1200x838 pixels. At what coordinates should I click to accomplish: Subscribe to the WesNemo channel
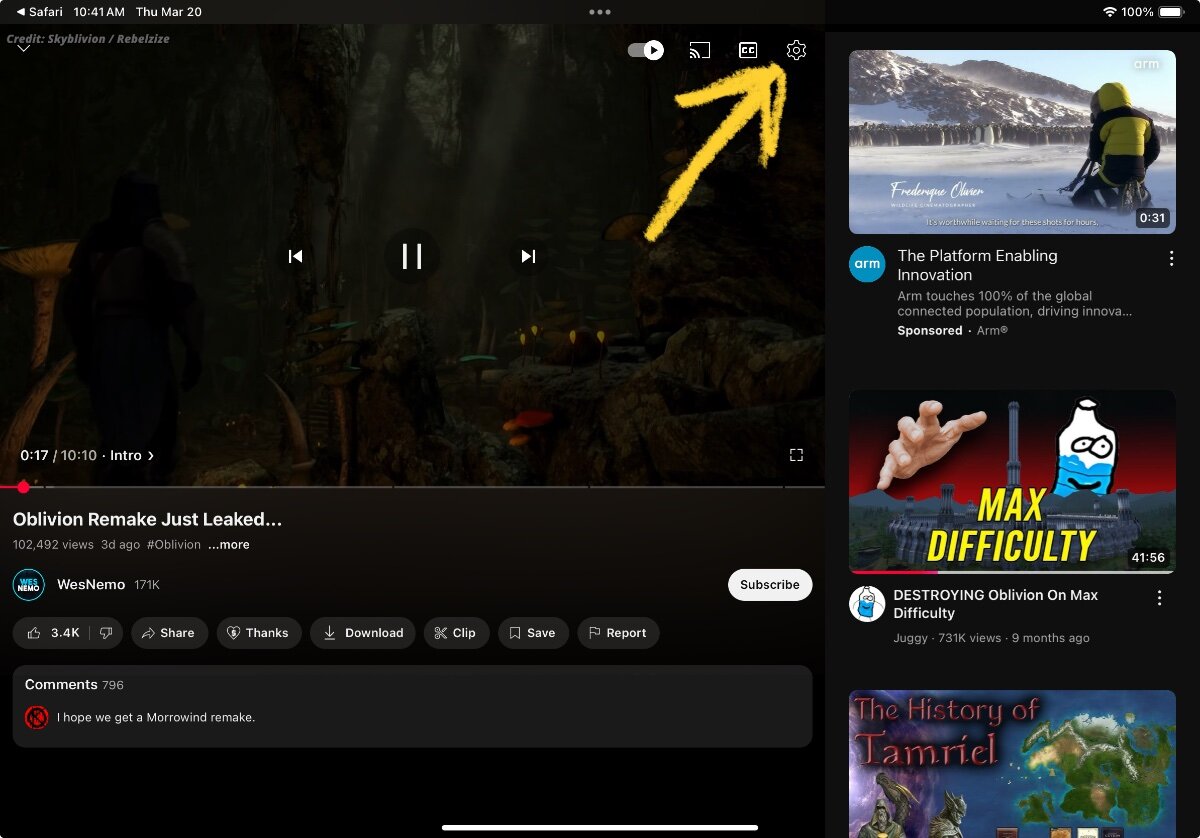[x=769, y=585]
